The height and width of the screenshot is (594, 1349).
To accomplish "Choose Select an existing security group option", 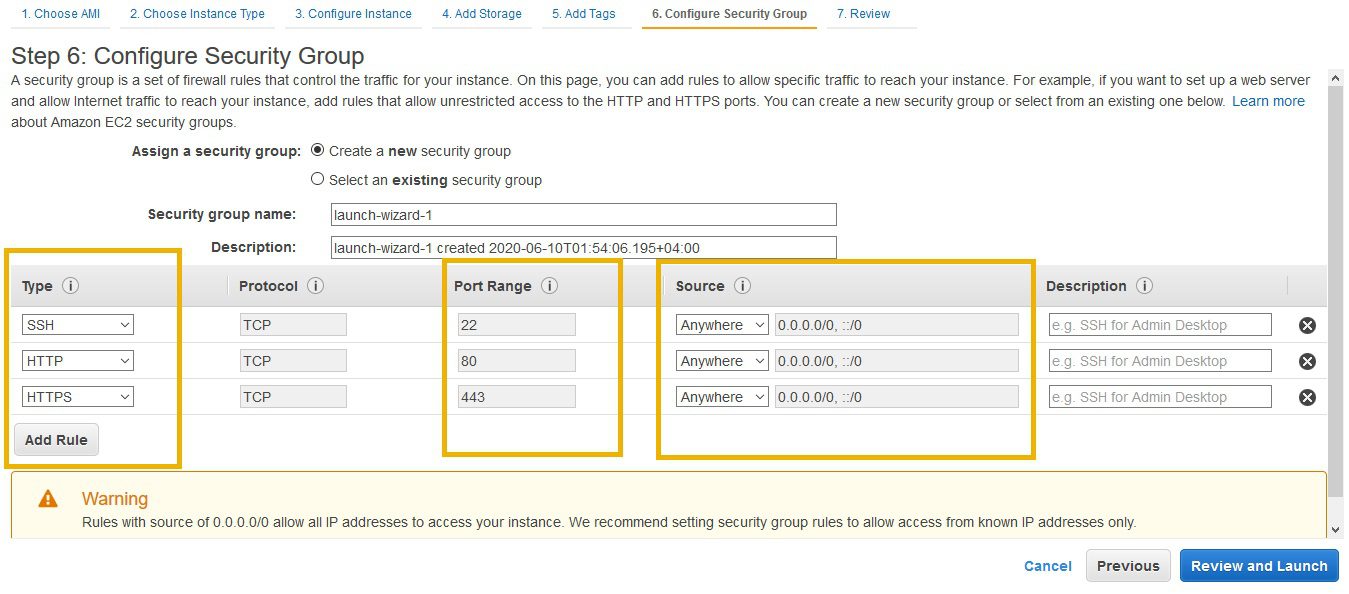I will [x=318, y=180].
